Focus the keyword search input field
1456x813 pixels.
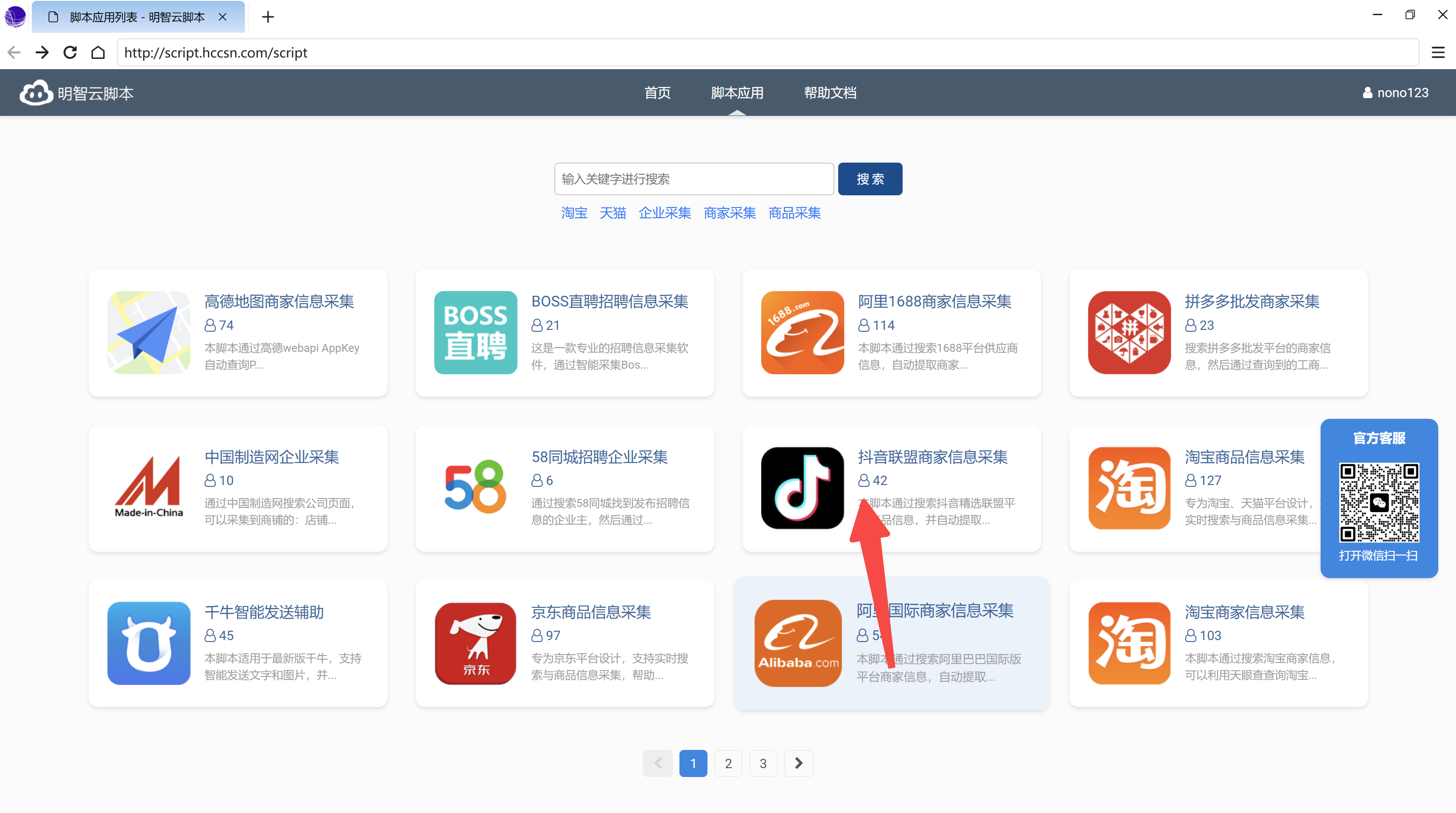[694, 179]
